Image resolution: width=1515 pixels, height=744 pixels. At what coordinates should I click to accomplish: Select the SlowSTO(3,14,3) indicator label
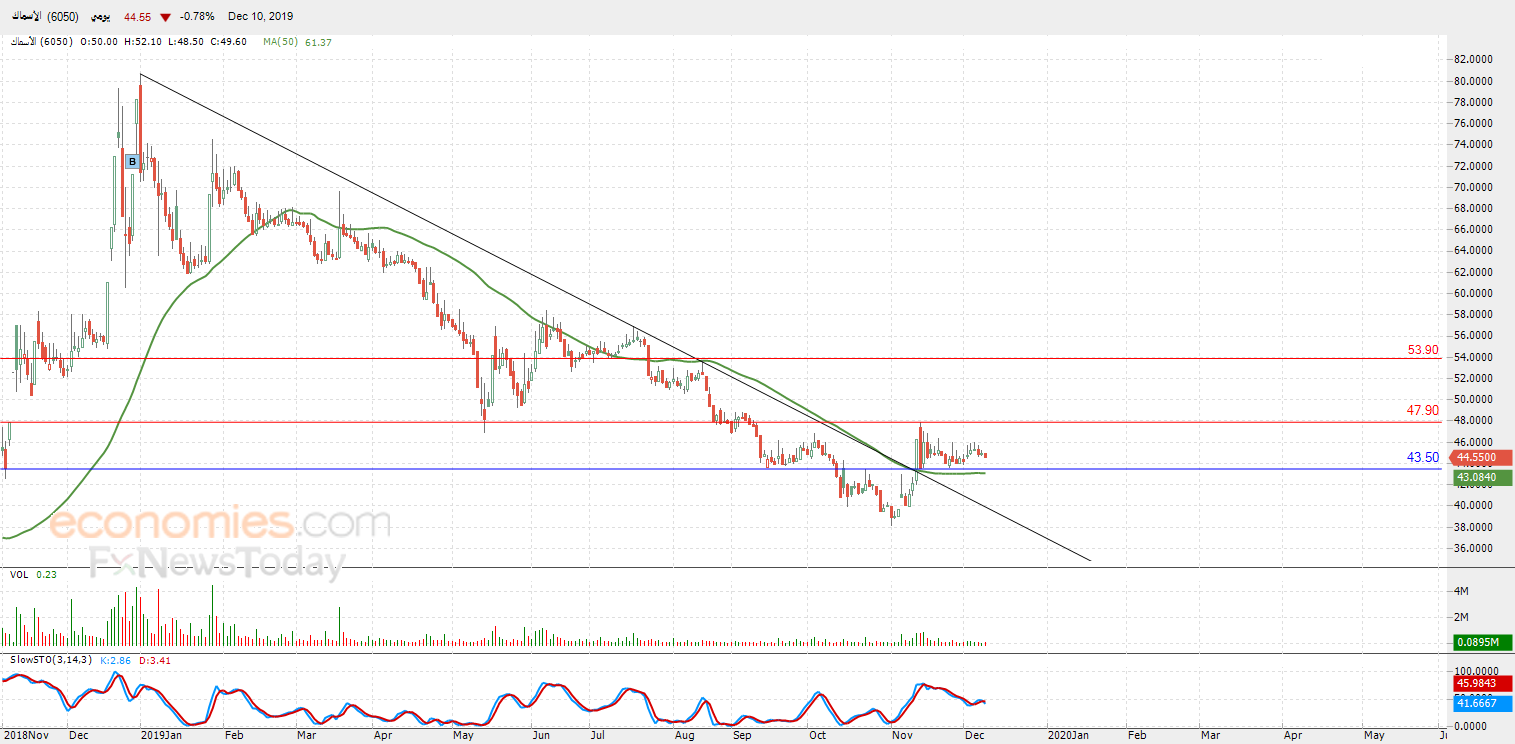pos(51,660)
